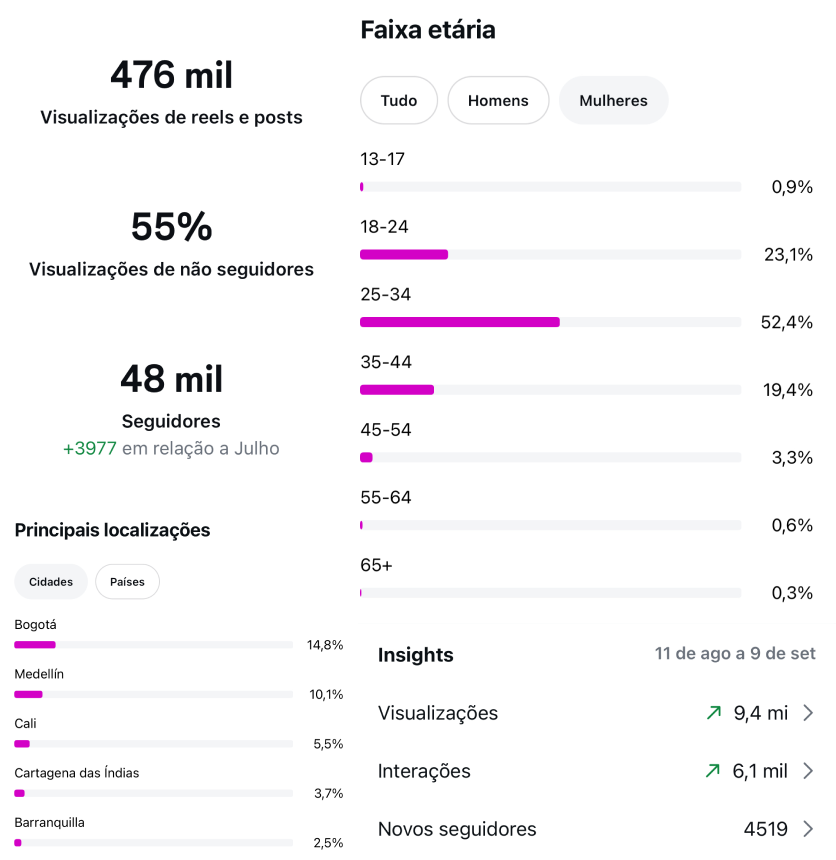Expand the Interações insights chevron
Image resolution: width=836 pixels, height=860 pixels.
(x=808, y=771)
